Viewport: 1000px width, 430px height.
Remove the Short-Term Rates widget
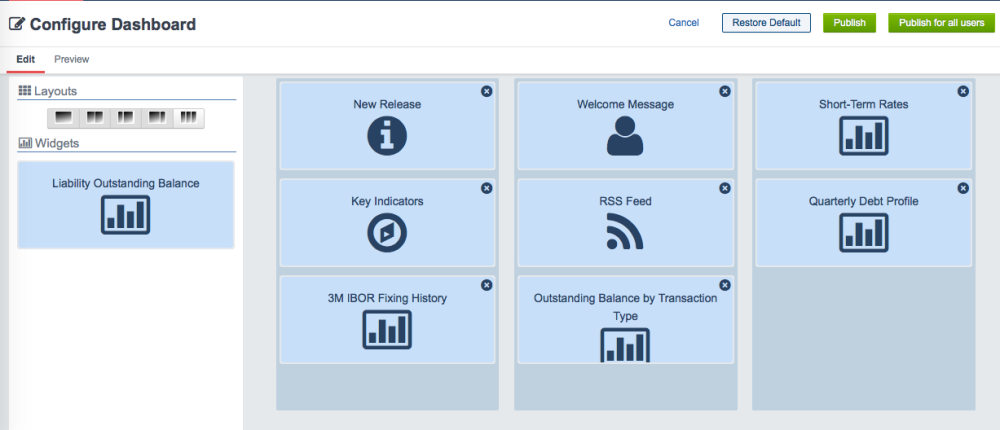tap(963, 91)
